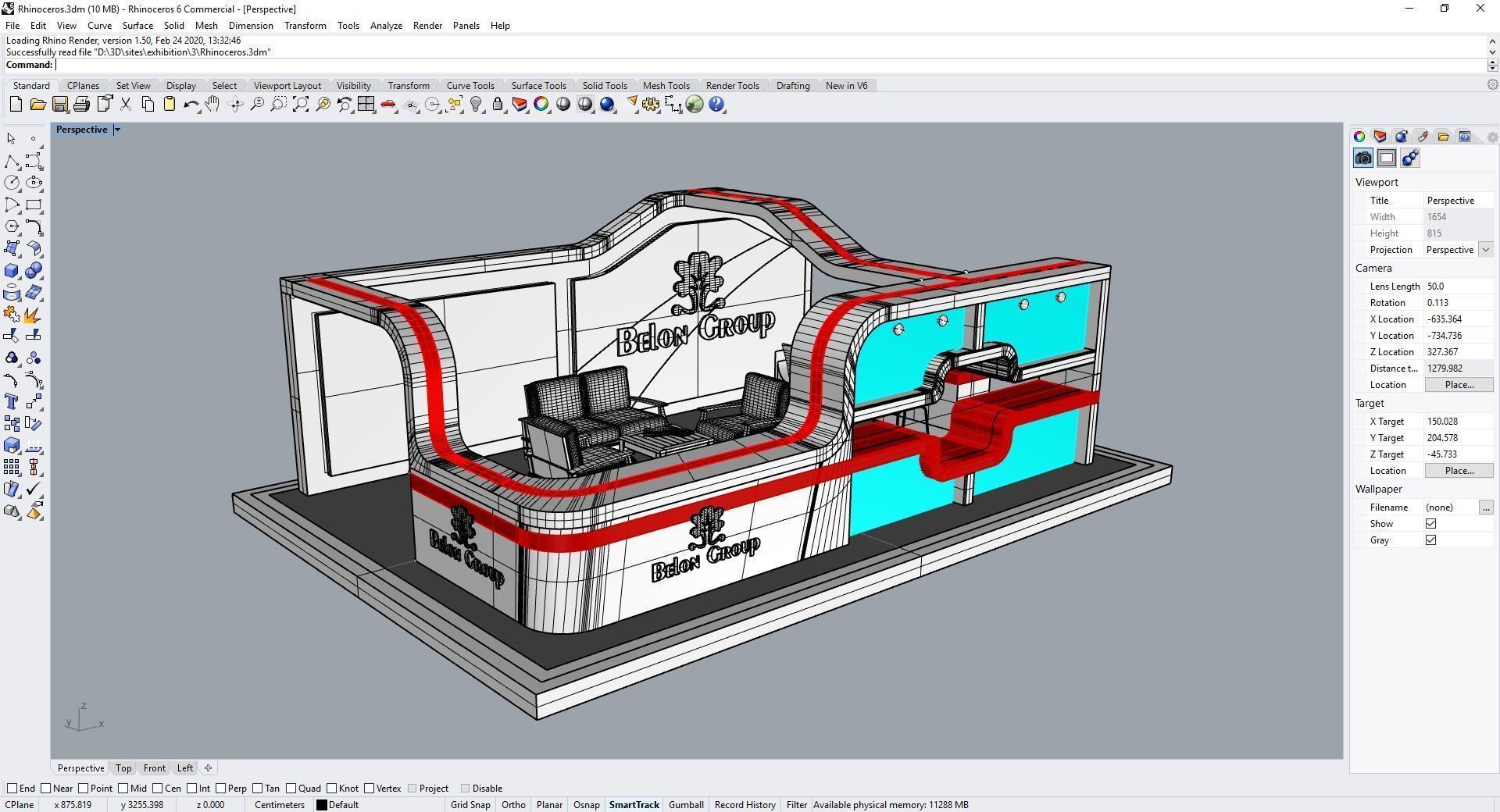This screenshot has height=812, width=1500.
Task: Enable the Quad osnap checkbox
Action: (x=291, y=789)
